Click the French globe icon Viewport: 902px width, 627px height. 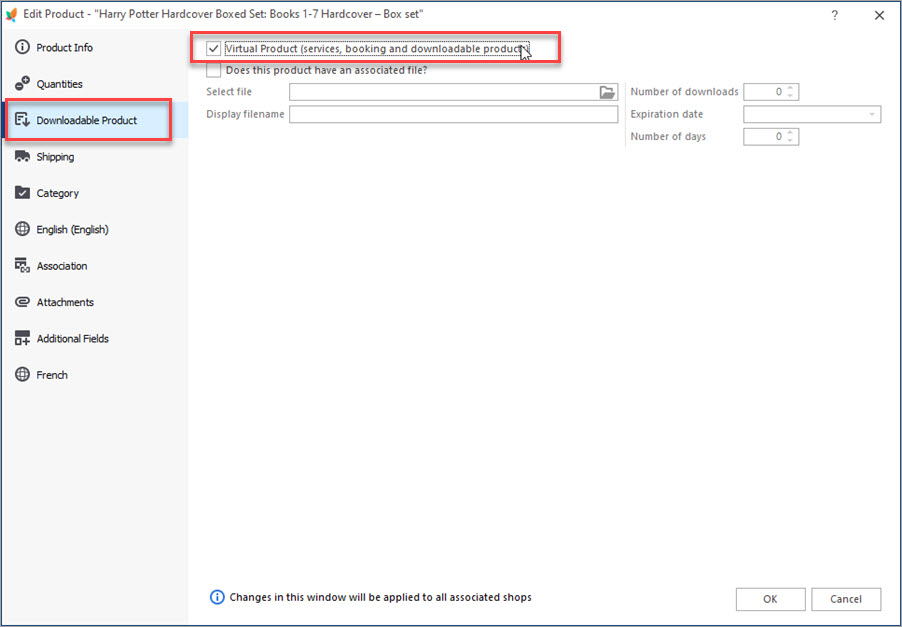point(22,374)
